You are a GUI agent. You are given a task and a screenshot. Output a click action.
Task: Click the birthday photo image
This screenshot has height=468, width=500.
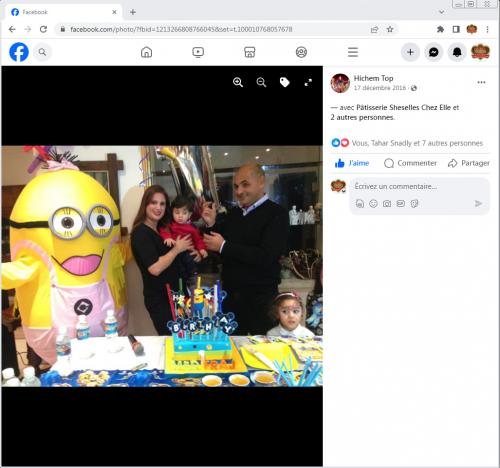162,266
